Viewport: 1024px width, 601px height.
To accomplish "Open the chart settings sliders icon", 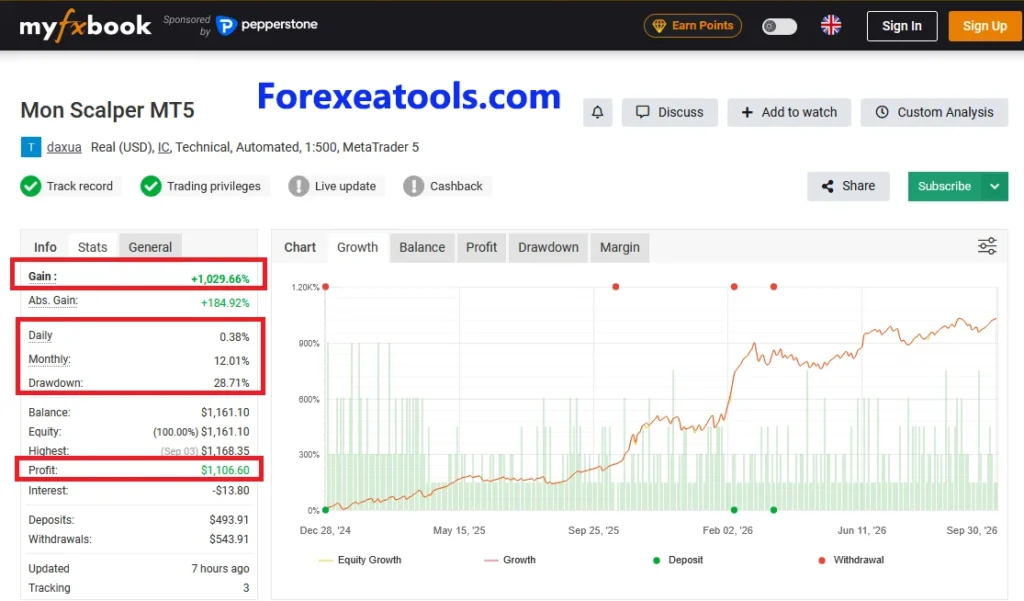I will [987, 246].
